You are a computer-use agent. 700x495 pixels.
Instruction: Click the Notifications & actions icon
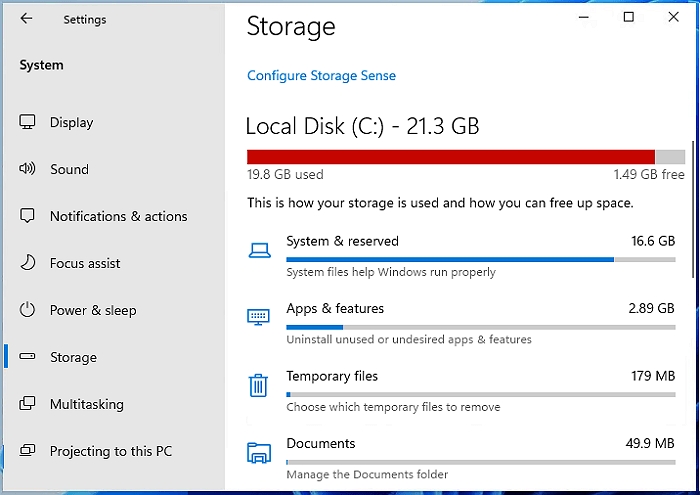point(28,216)
